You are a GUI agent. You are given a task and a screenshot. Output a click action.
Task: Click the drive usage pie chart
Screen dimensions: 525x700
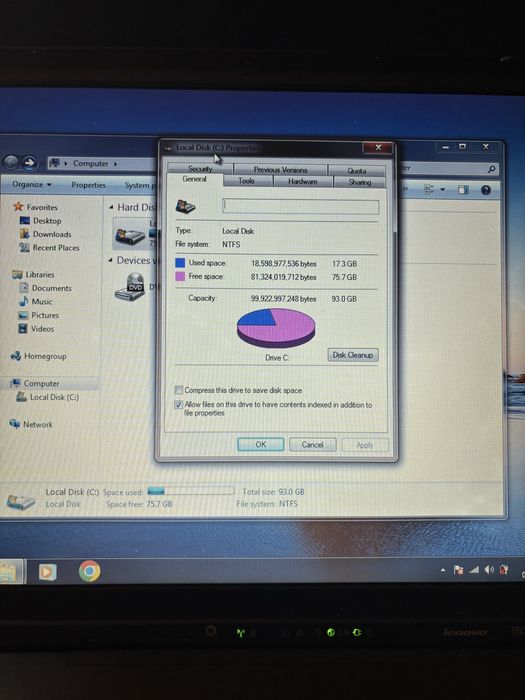pos(276,328)
